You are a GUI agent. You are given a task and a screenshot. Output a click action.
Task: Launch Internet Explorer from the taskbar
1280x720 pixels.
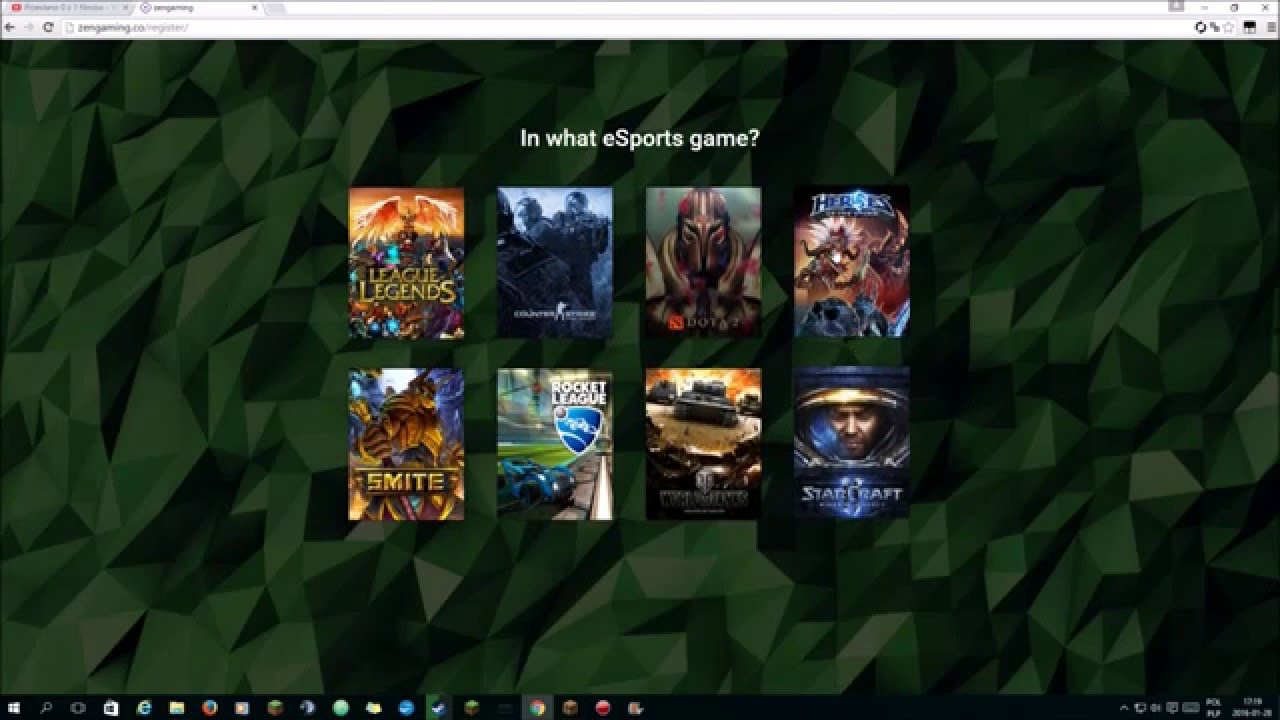pyautogui.click(x=144, y=707)
